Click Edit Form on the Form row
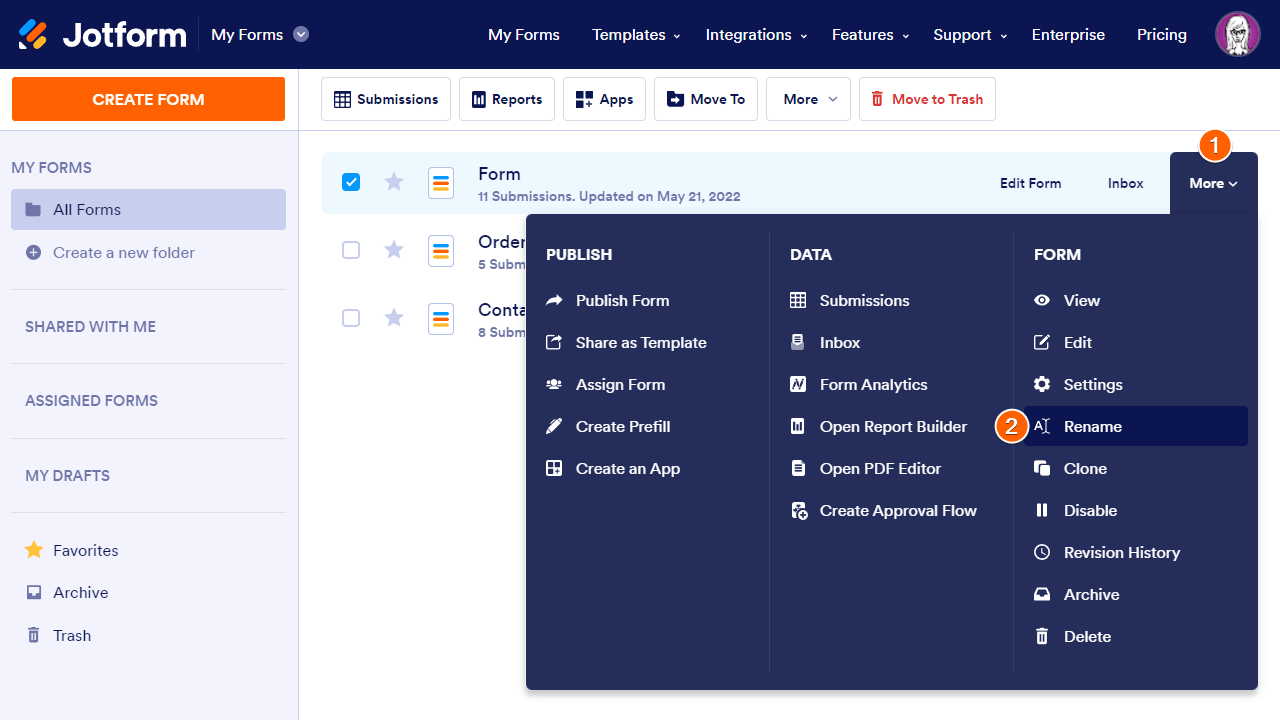This screenshot has width=1280, height=720. [x=1030, y=183]
